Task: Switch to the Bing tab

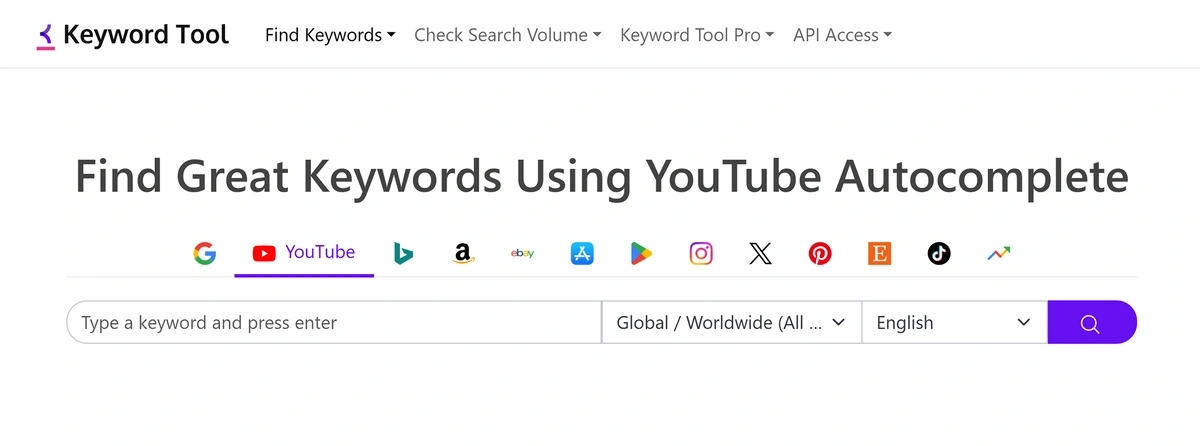Action: (x=404, y=254)
